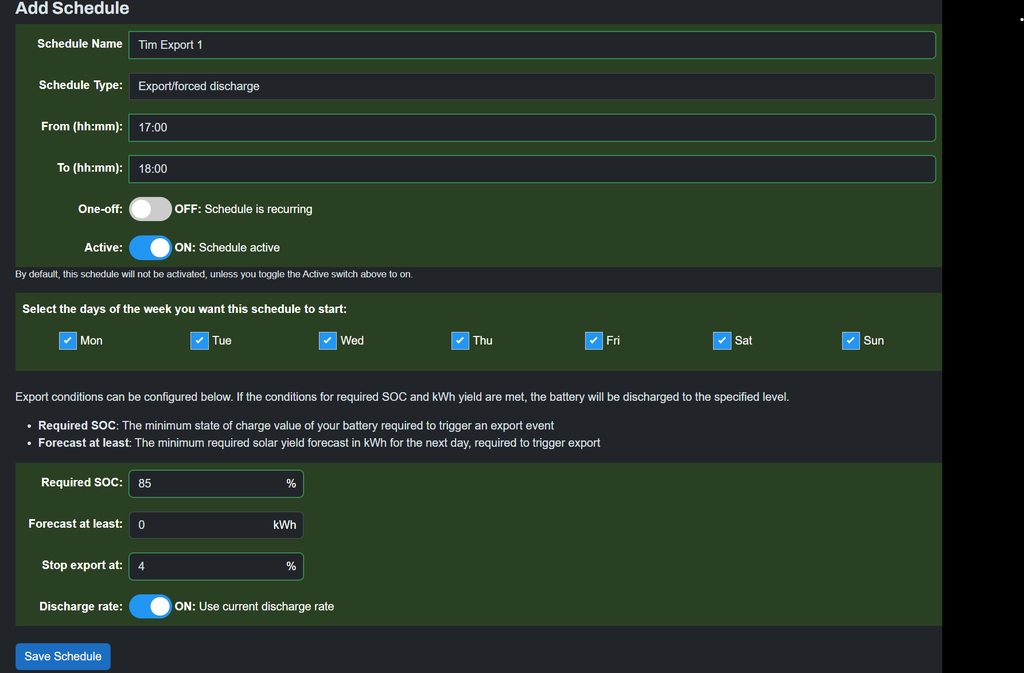
Task: Click the Required SOC percentage field
Action: 206,483
